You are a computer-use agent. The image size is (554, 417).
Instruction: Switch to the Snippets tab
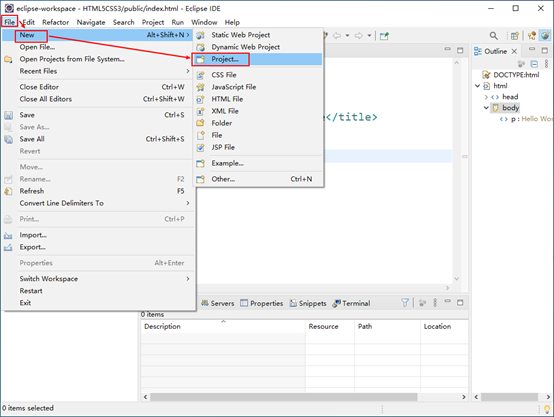pos(308,303)
